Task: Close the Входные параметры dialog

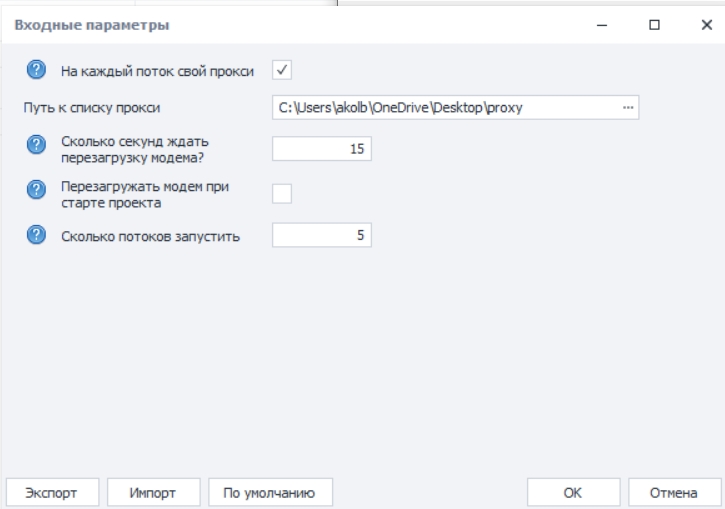Action: click(706, 25)
